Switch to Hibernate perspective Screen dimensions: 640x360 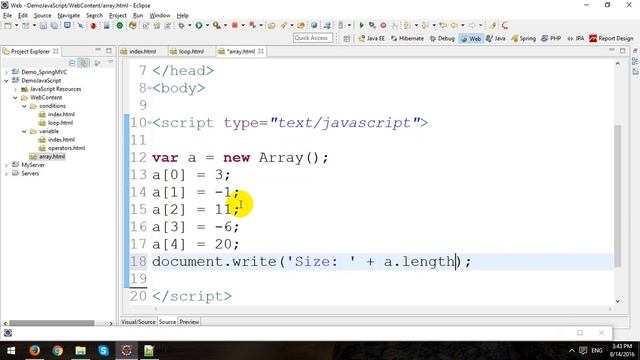pos(407,38)
